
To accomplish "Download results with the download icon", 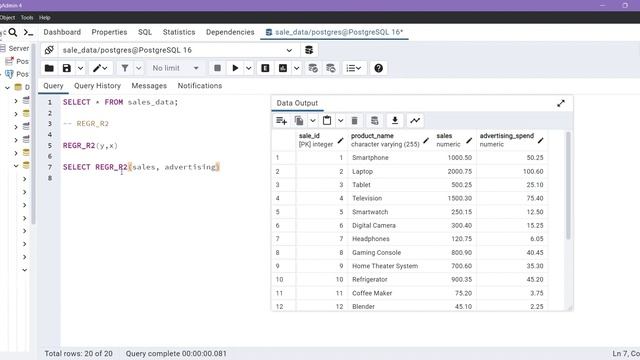I will (395, 120).
